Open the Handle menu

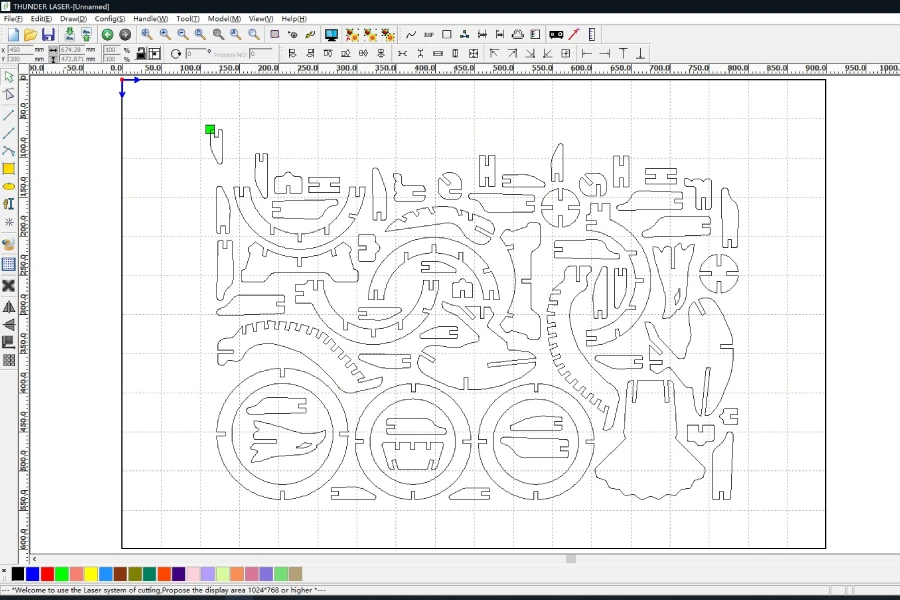[x=150, y=19]
